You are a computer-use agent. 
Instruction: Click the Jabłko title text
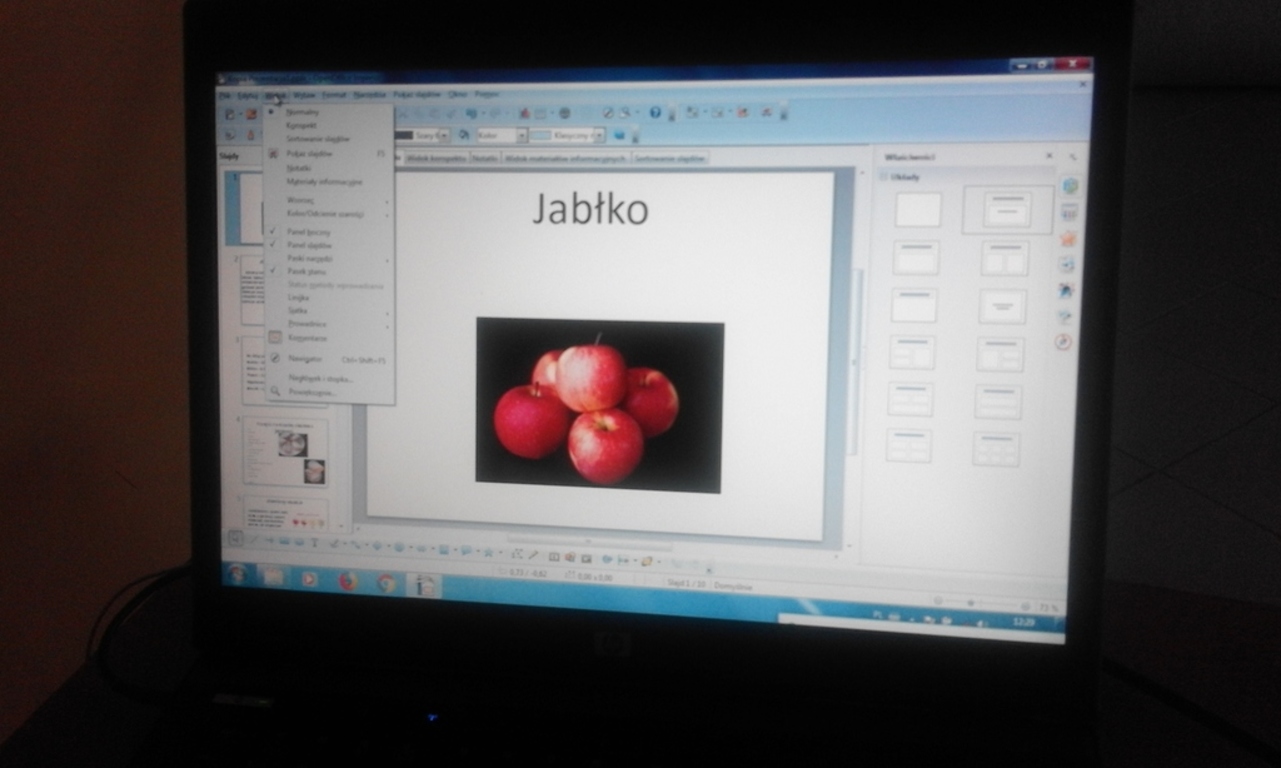[590, 209]
